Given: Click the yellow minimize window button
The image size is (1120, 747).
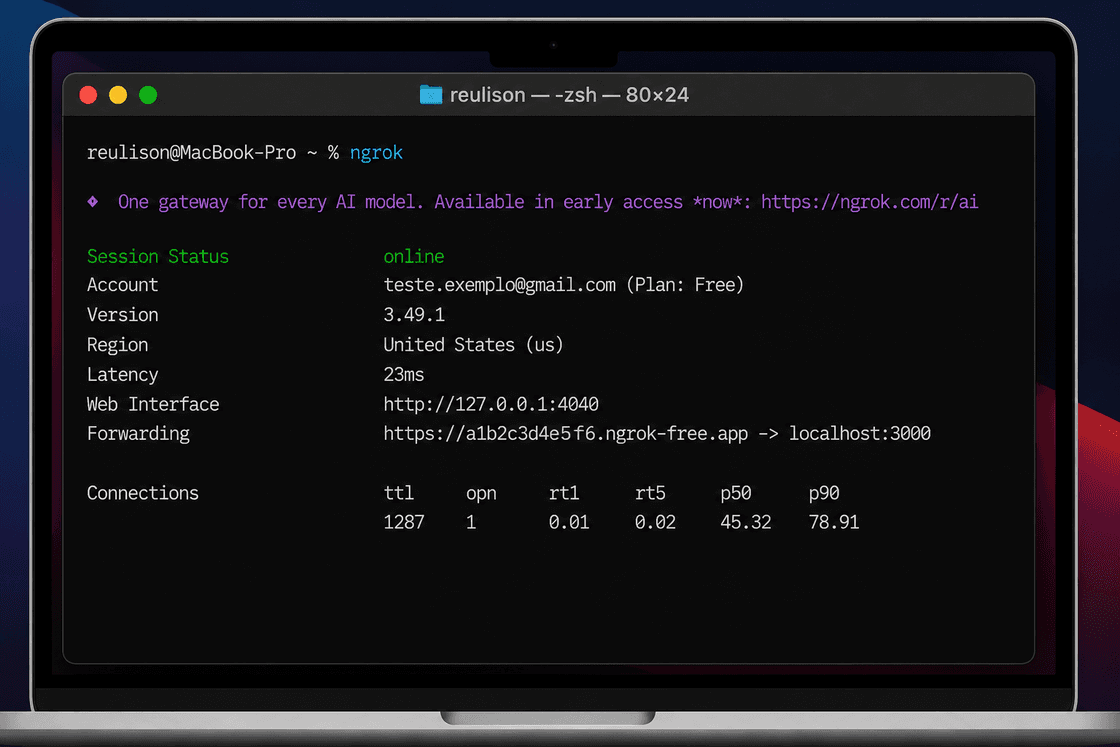Looking at the screenshot, I should tap(118, 95).
